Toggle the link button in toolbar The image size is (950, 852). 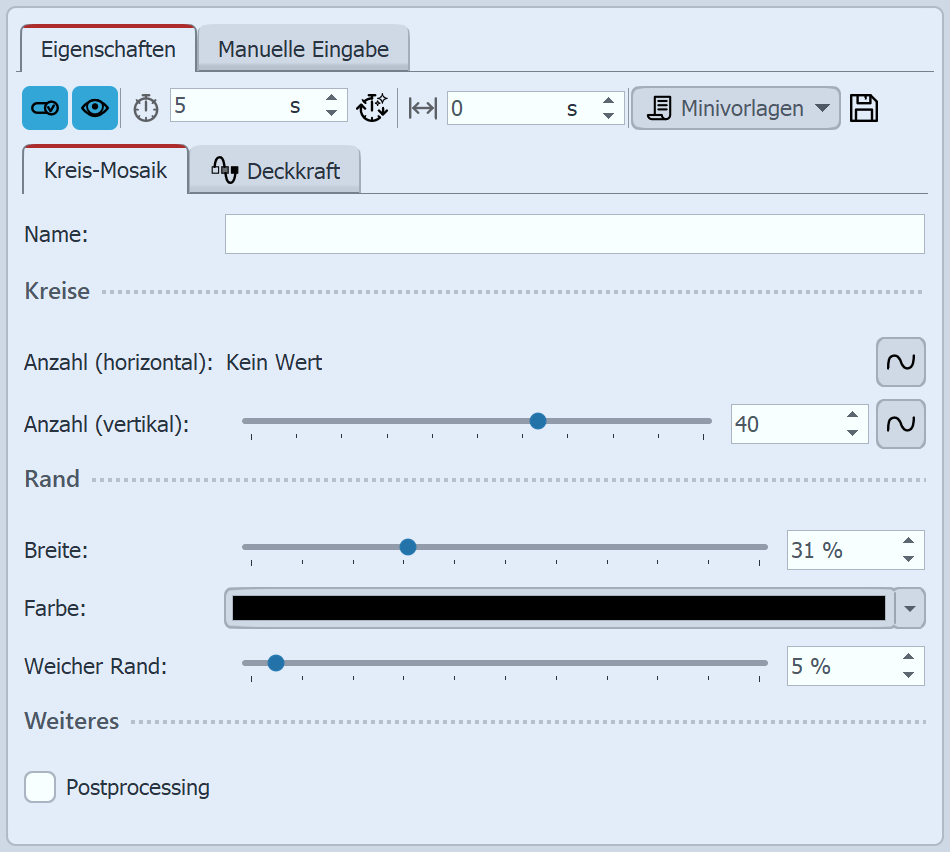tap(45, 108)
